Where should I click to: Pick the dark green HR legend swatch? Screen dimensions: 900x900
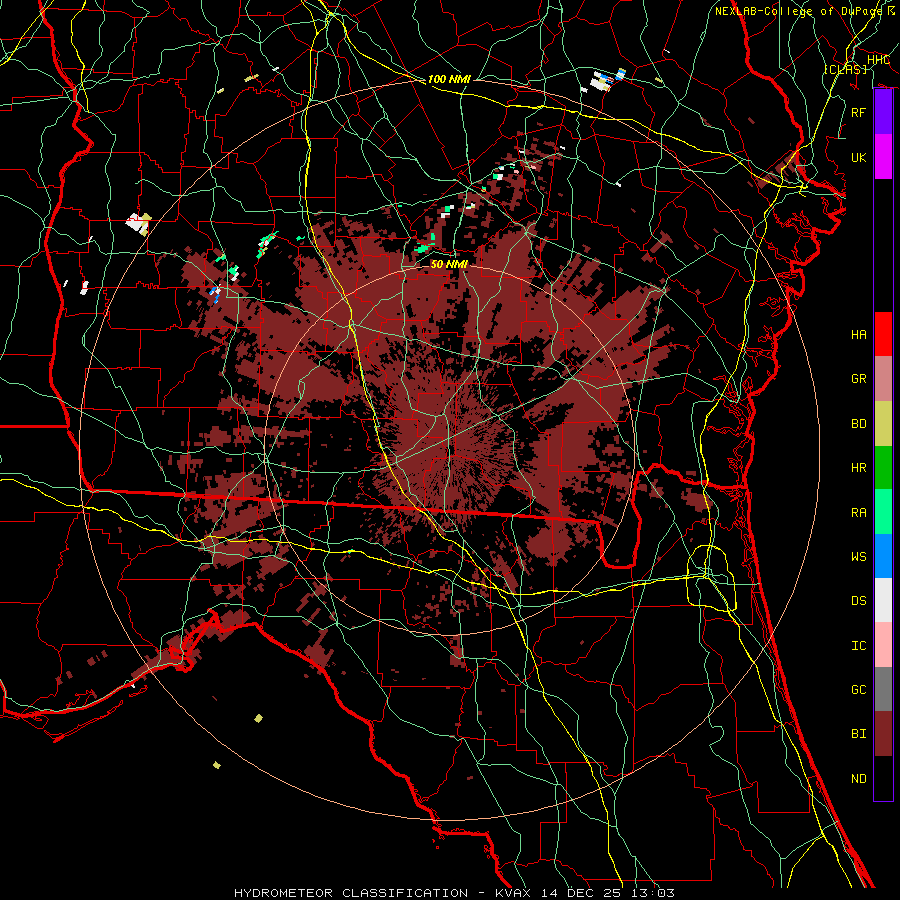(883, 468)
